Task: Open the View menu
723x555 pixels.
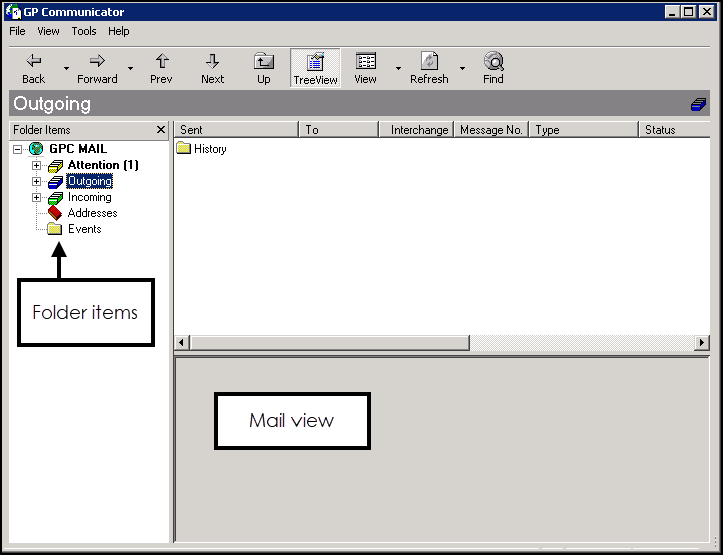Action: [48, 31]
